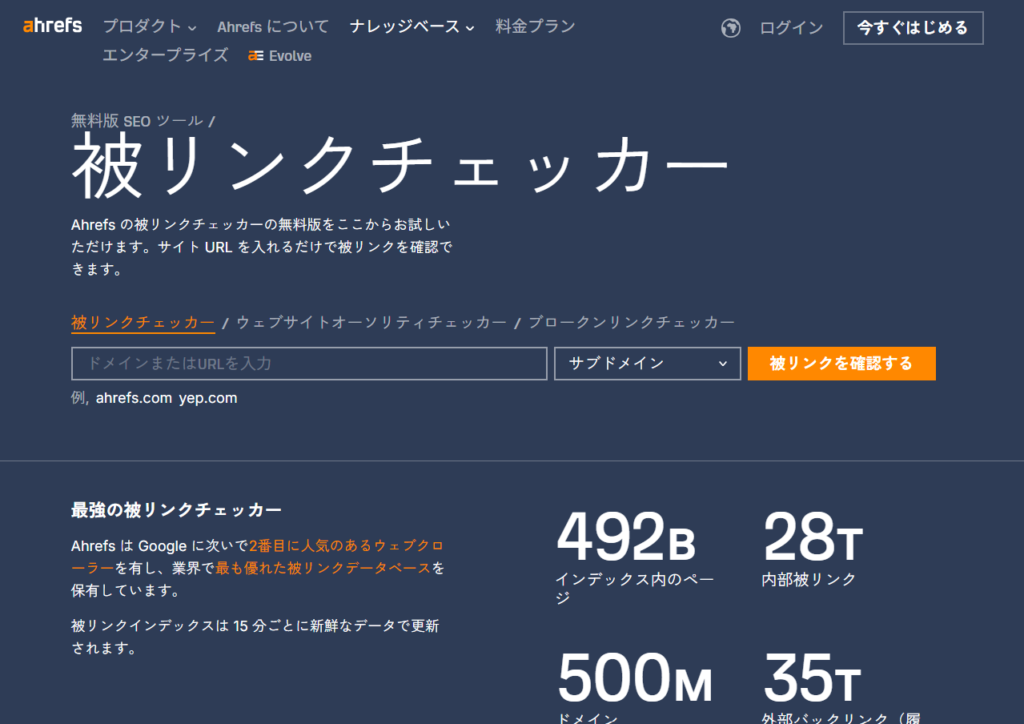Viewport: 1024px width, 724px height.
Task: Click the 最強の被リンクチェッカー heading
Action: point(176,510)
